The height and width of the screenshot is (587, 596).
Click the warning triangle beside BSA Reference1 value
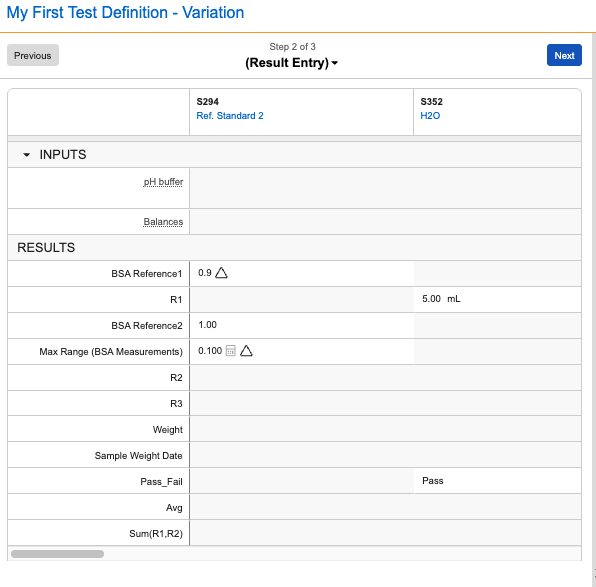click(x=221, y=273)
